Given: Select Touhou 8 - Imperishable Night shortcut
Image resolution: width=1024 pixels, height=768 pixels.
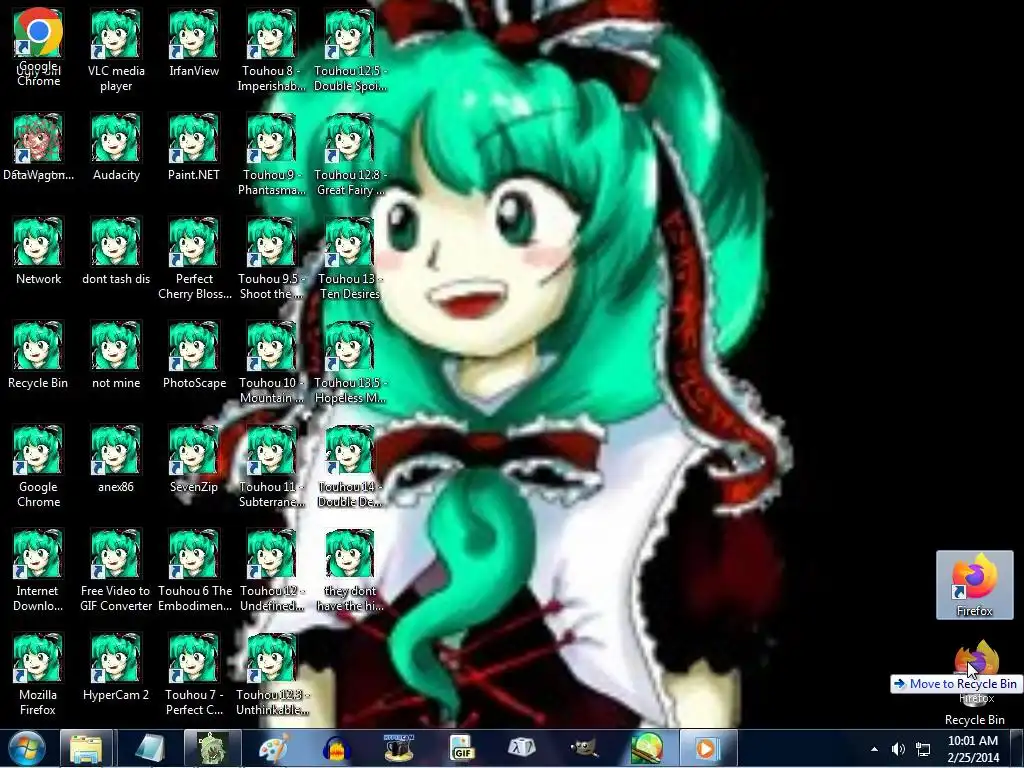Looking at the screenshot, I should (271, 51).
